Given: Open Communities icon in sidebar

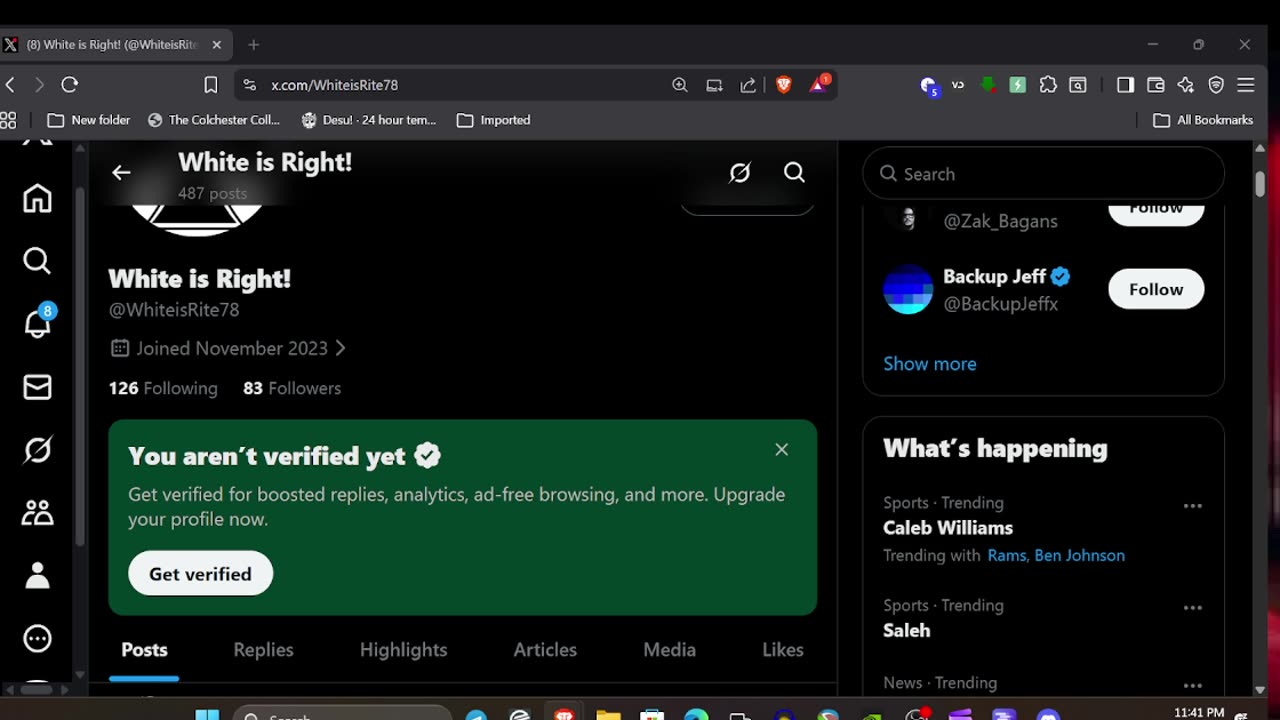Looking at the screenshot, I should (x=37, y=513).
